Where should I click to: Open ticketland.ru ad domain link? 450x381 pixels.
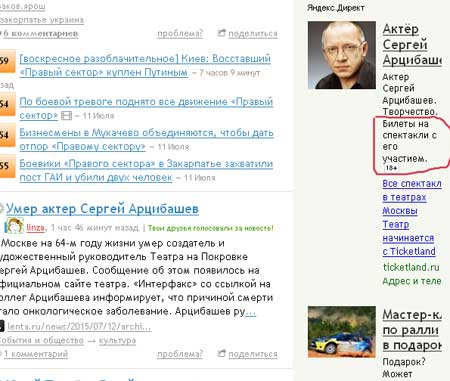pyautogui.click(x=411, y=267)
